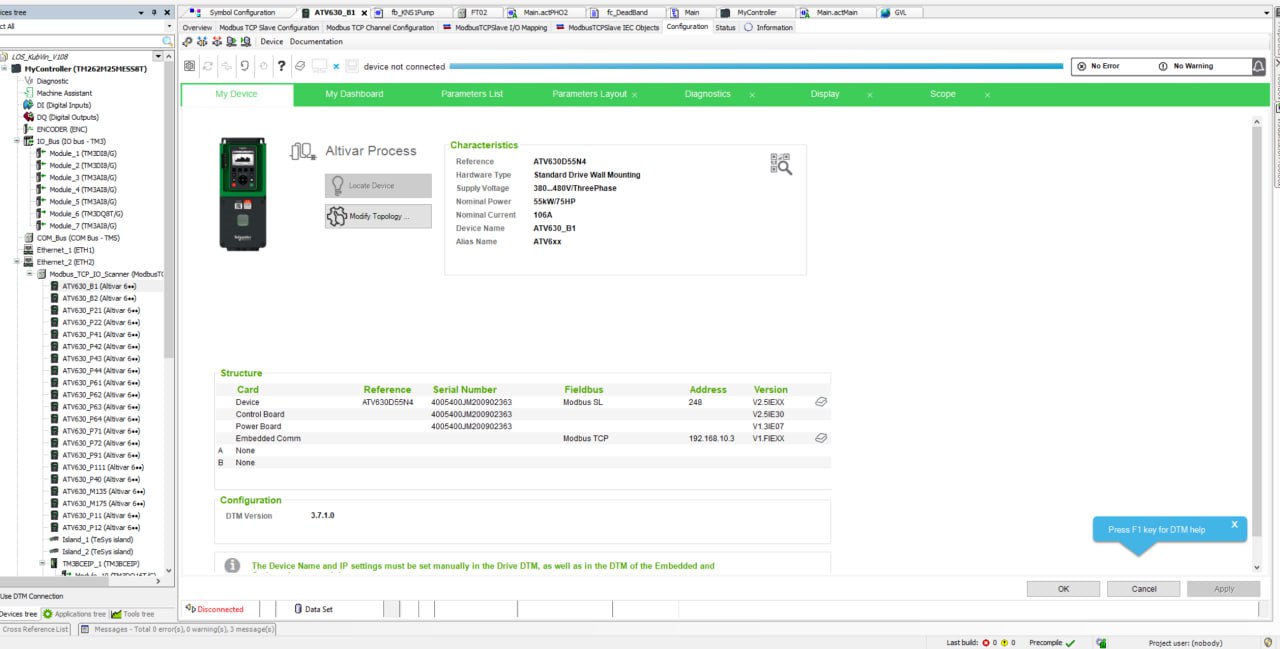Click book icon in Device structure row
The image size is (1280, 649).
pos(821,402)
